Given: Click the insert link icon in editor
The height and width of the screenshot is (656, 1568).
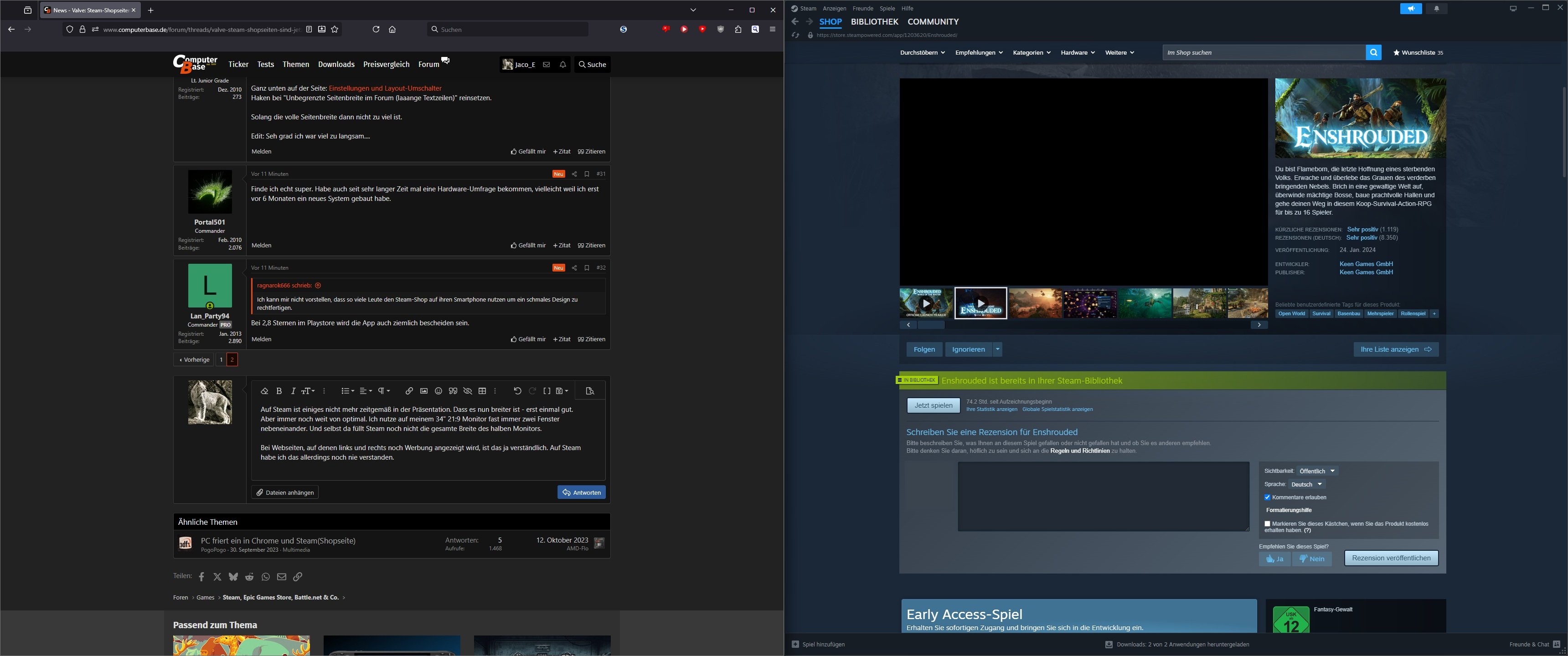Looking at the screenshot, I should point(409,391).
